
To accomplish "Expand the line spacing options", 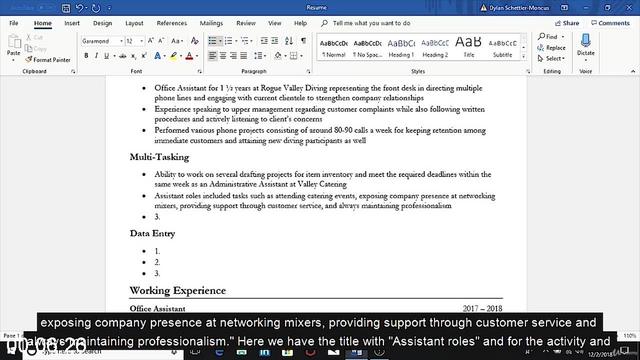I will (x=260, y=56).
